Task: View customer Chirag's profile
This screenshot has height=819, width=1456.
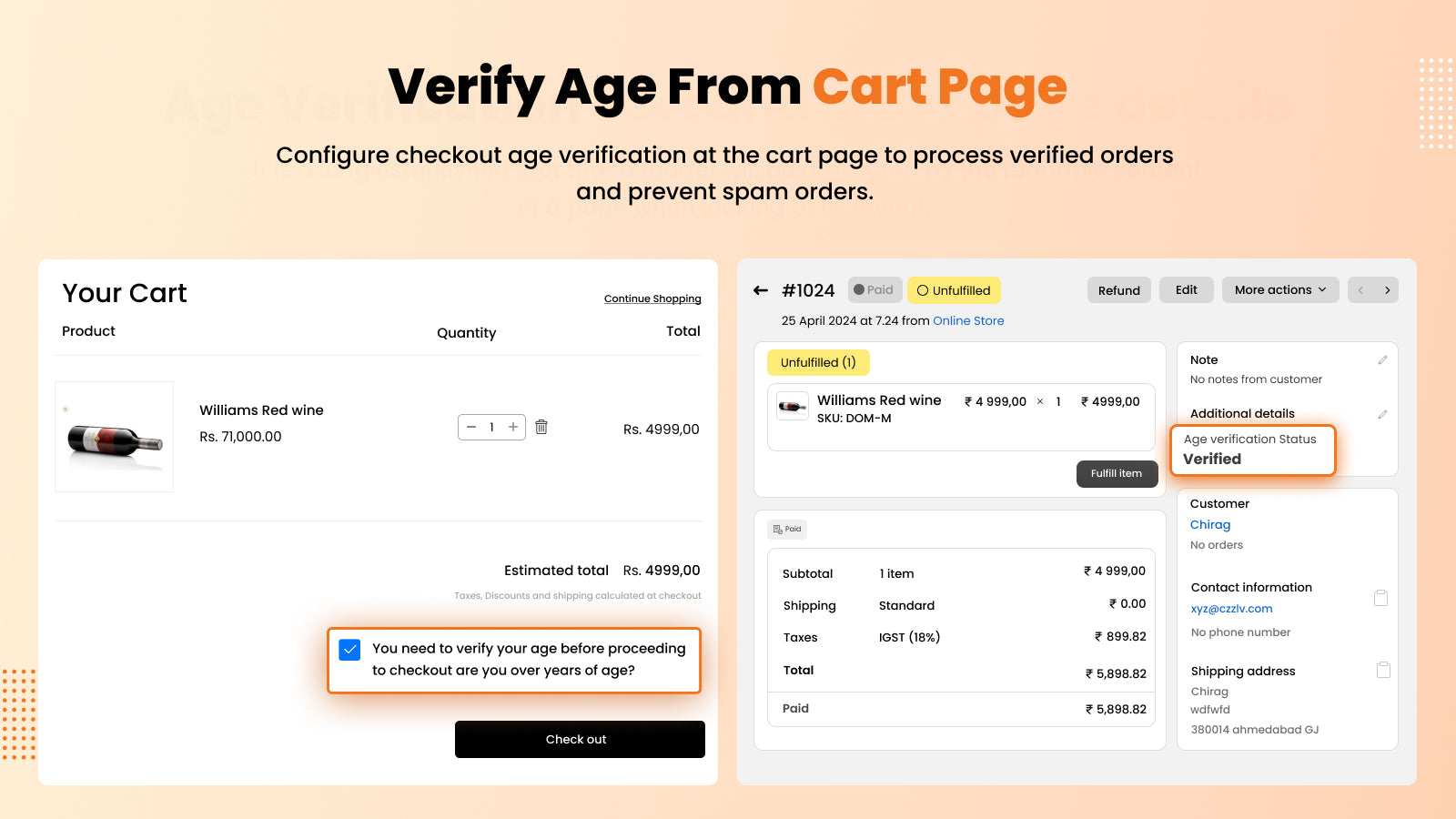Action: coord(1209,524)
